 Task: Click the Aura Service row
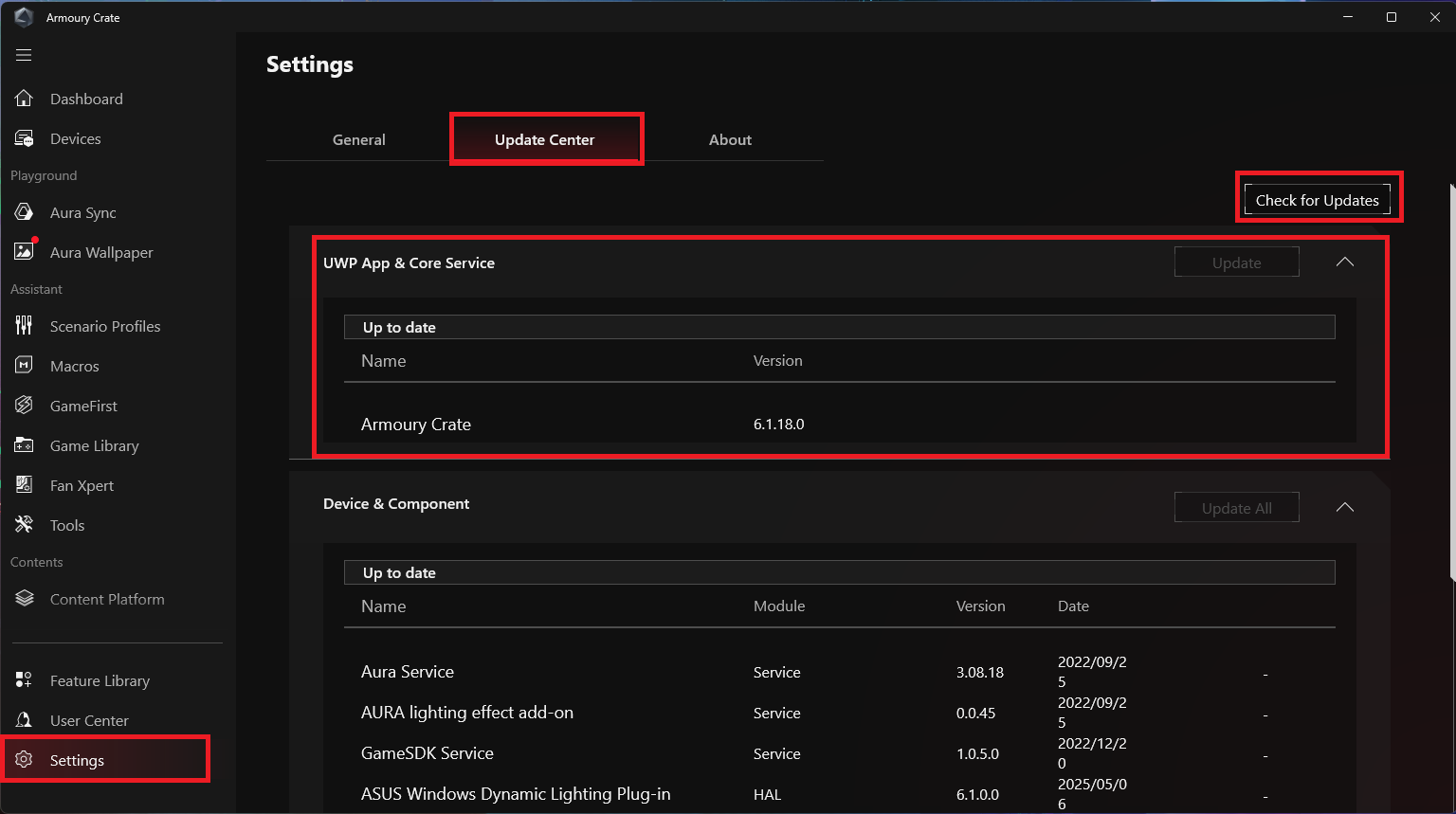click(x=840, y=672)
